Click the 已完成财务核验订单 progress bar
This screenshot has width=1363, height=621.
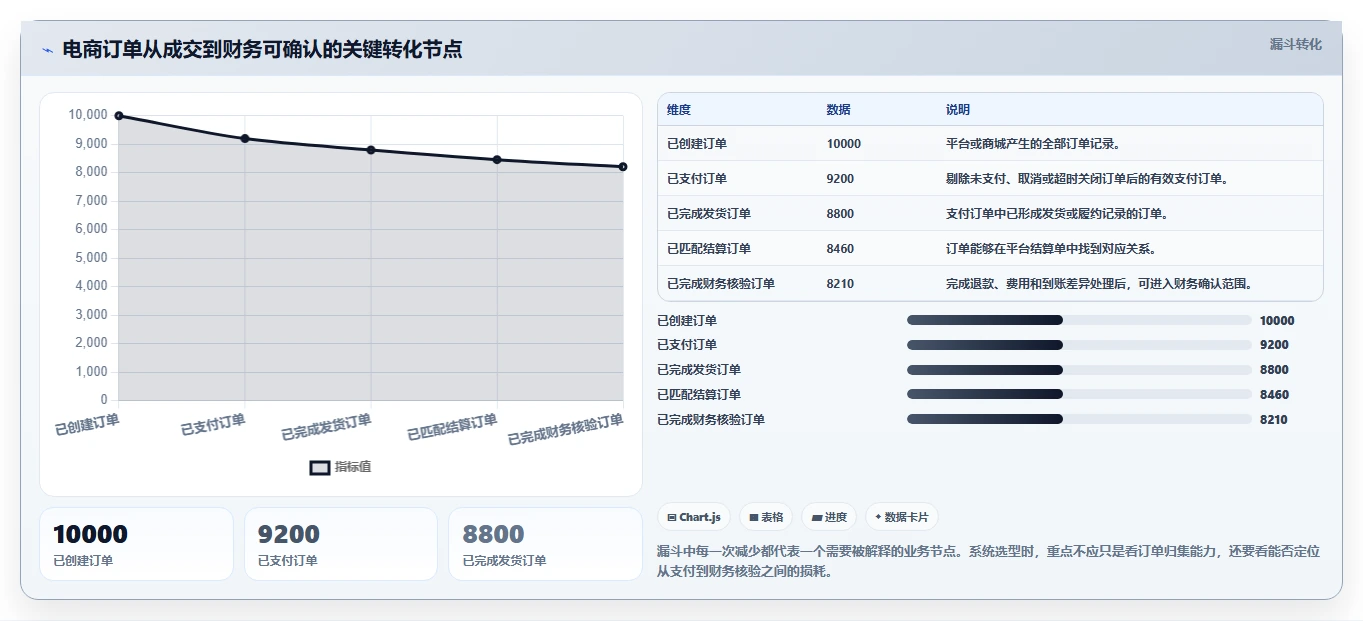1079,420
